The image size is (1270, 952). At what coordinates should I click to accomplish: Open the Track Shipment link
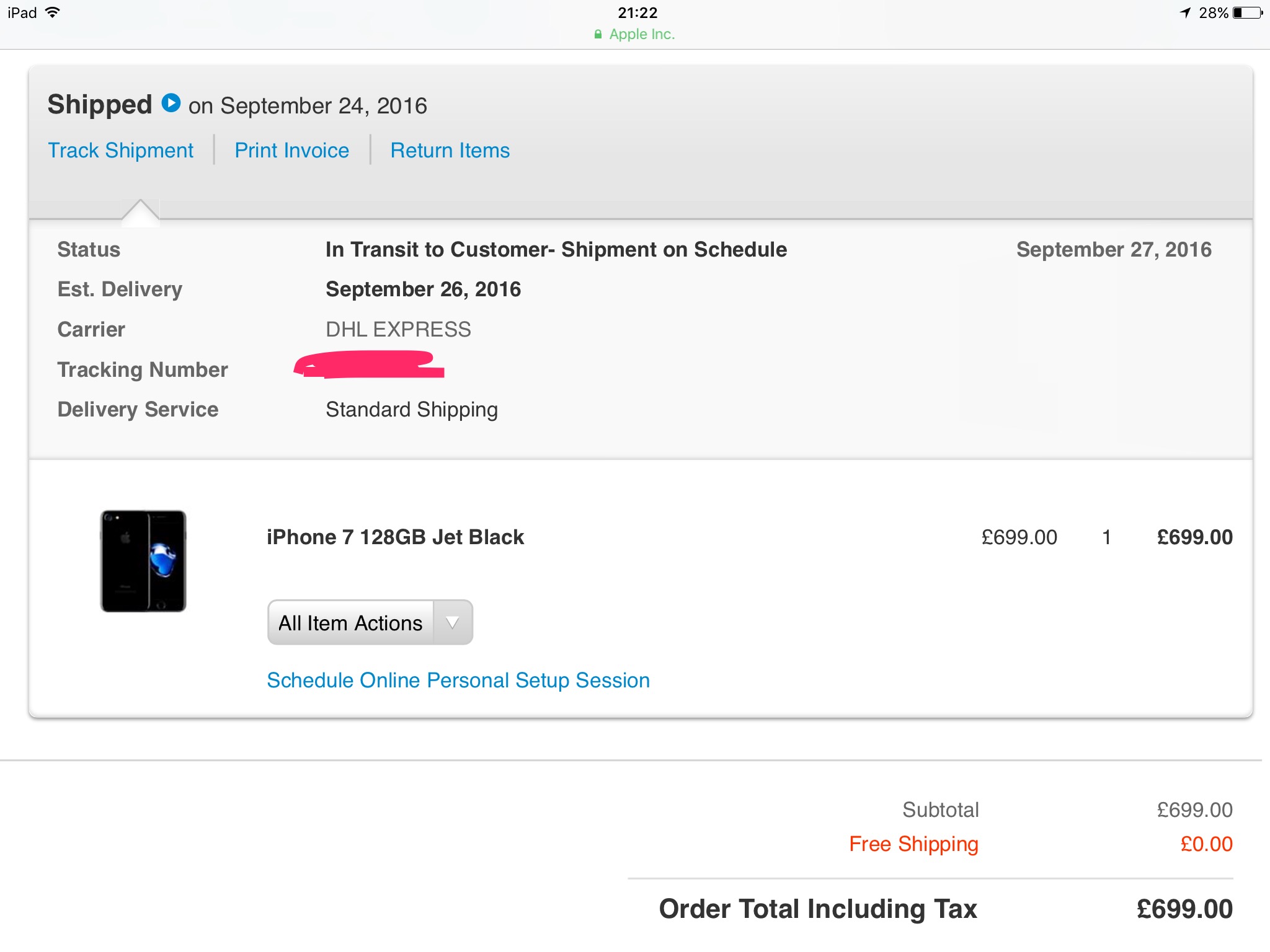(x=121, y=151)
